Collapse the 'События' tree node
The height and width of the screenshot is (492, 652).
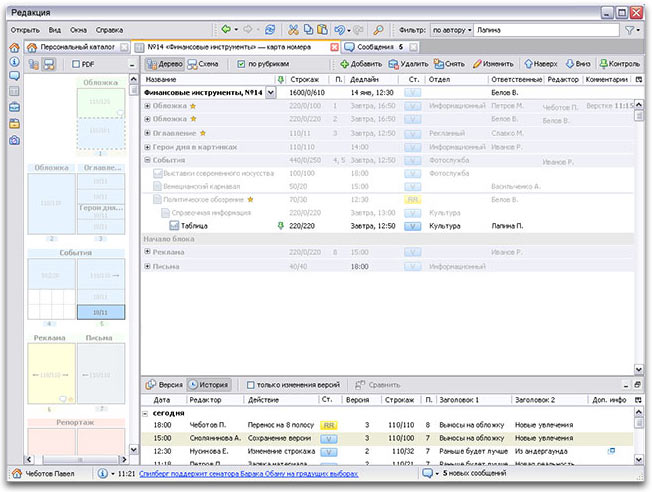click(148, 159)
